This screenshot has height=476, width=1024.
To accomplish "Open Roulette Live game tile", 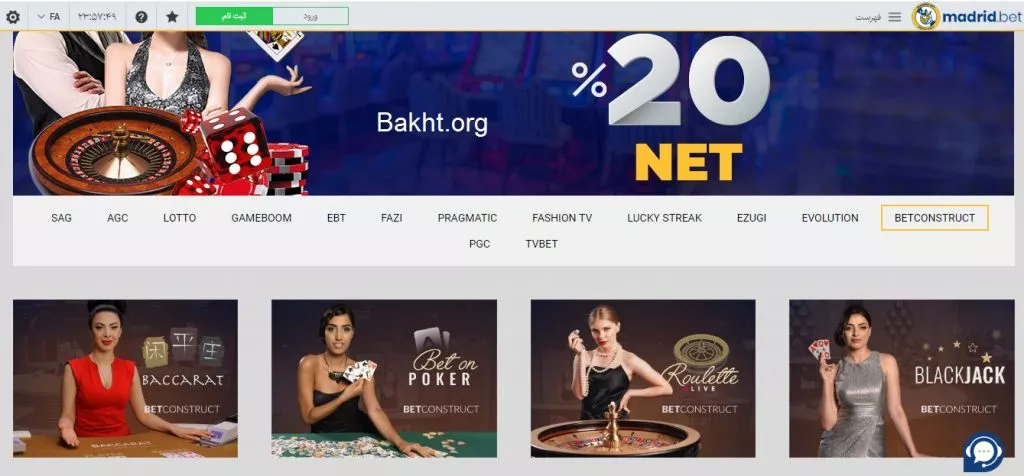I will (643, 379).
